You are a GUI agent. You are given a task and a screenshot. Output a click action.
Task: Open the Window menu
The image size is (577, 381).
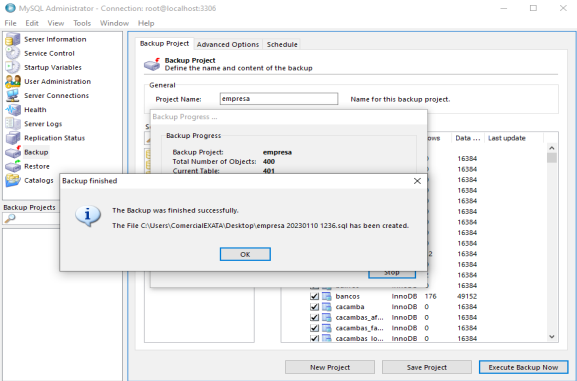[x=114, y=23]
